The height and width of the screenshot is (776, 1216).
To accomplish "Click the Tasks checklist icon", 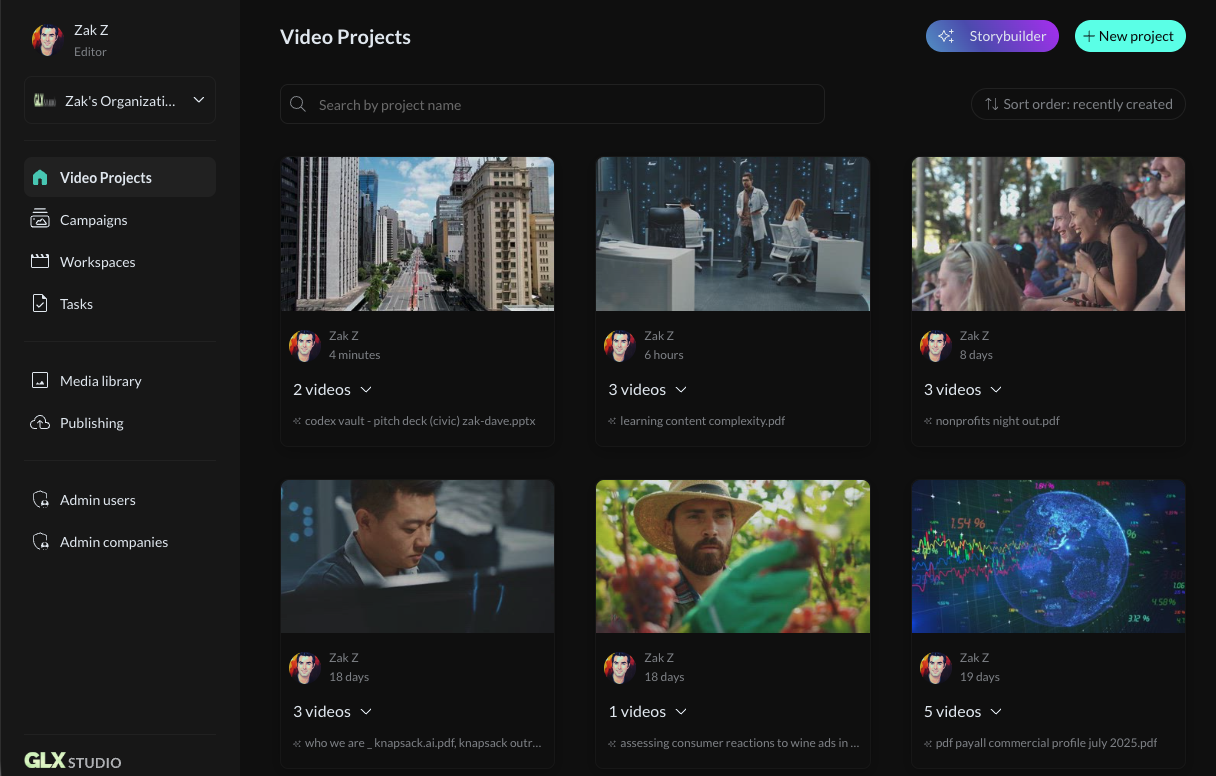I will pyautogui.click(x=40, y=304).
